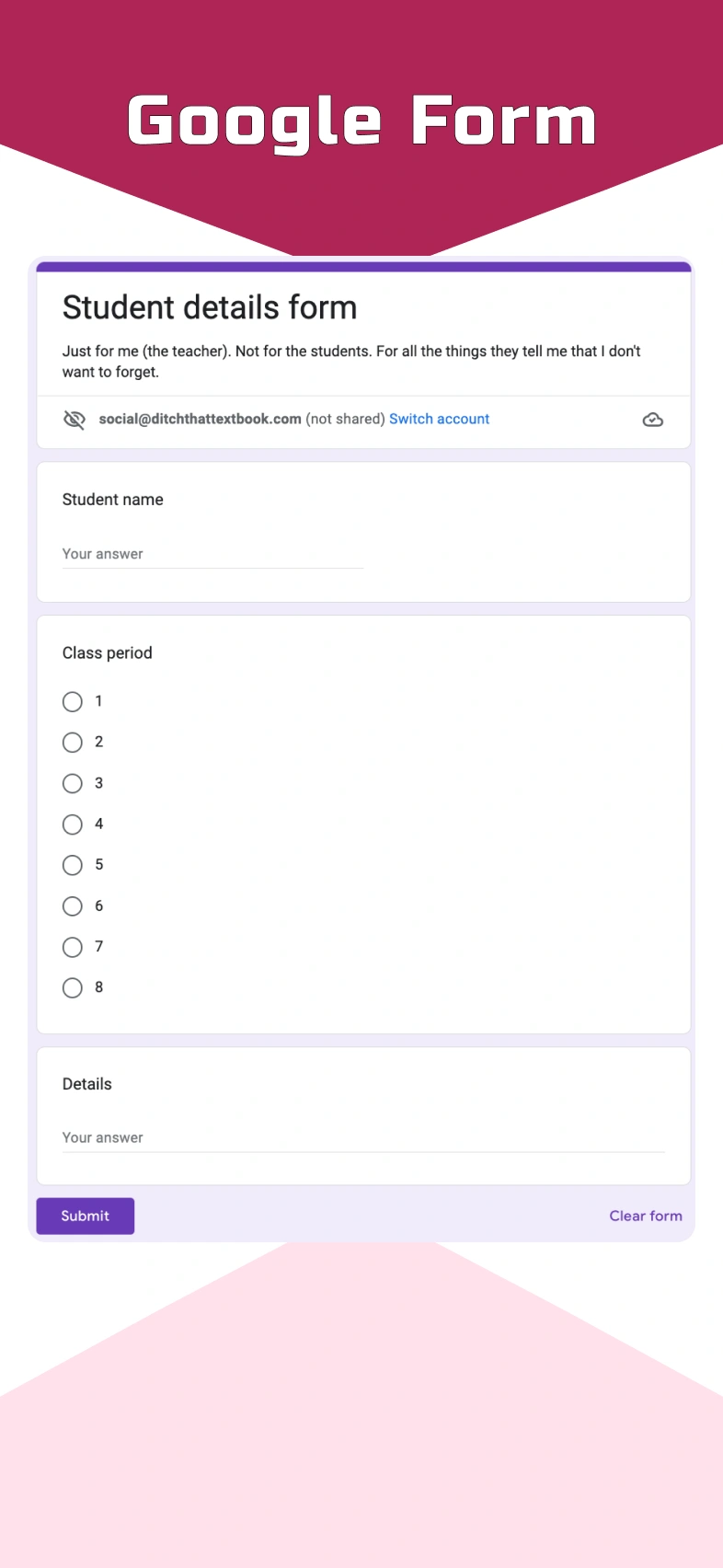Select class period 8 radio button

[x=73, y=988]
